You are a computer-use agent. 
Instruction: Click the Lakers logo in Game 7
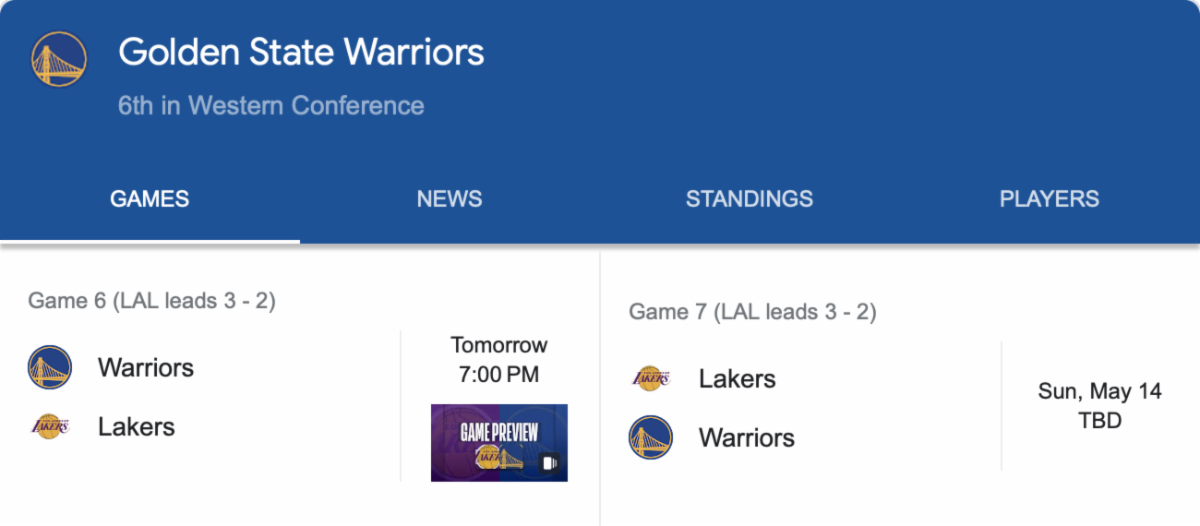(650, 378)
